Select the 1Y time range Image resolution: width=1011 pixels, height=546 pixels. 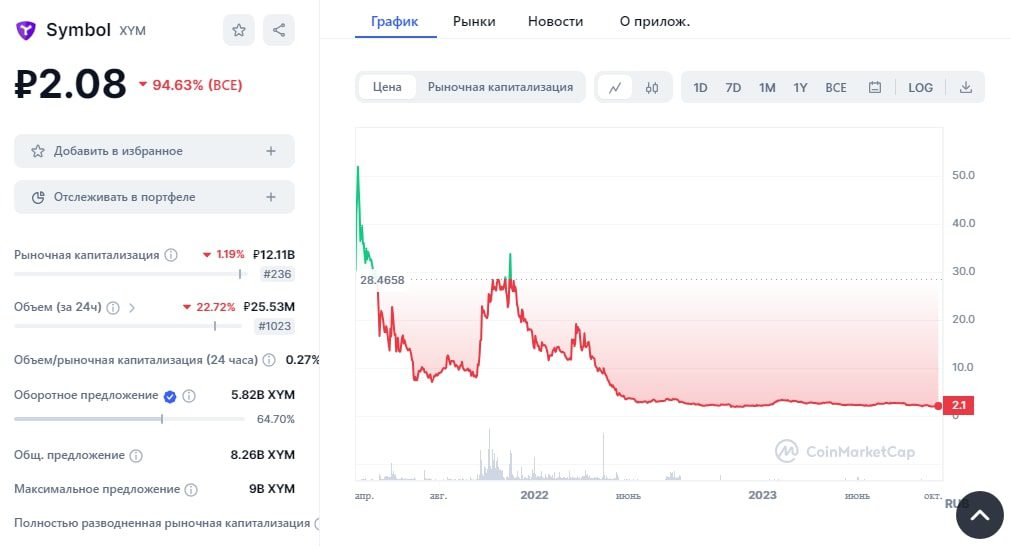(800, 87)
